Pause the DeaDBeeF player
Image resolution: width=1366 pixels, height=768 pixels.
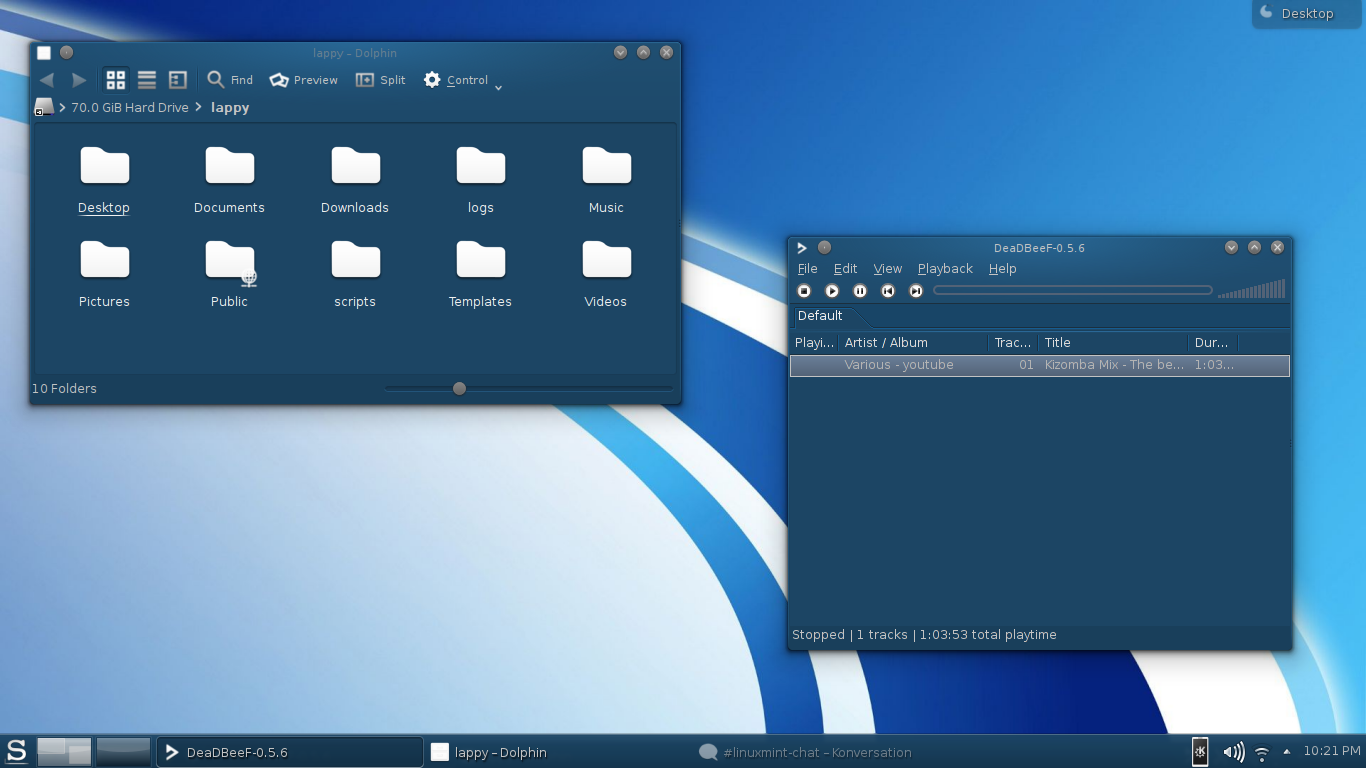coord(860,291)
